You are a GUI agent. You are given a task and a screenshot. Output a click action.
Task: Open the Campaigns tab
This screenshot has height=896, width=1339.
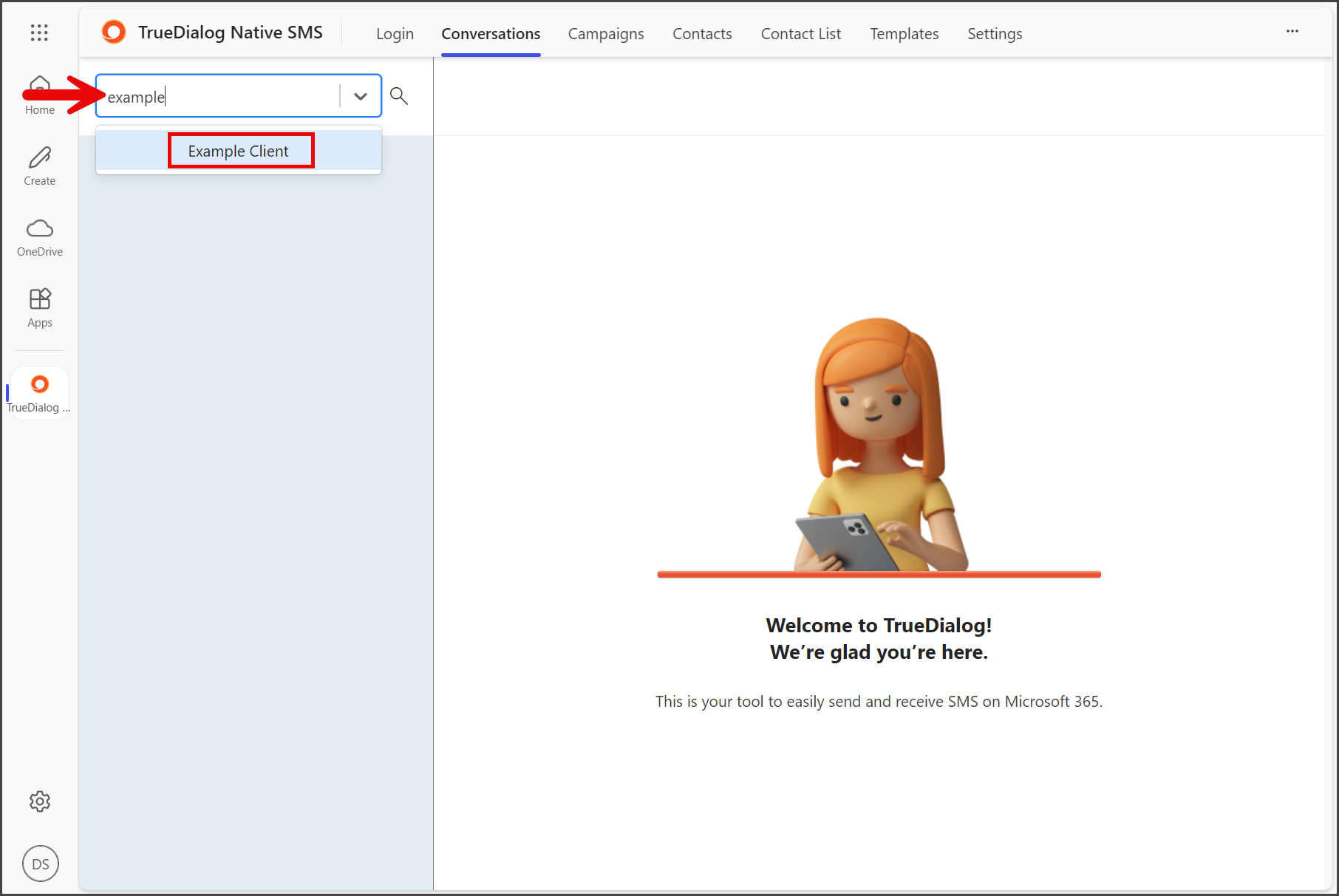coord(606,34)
